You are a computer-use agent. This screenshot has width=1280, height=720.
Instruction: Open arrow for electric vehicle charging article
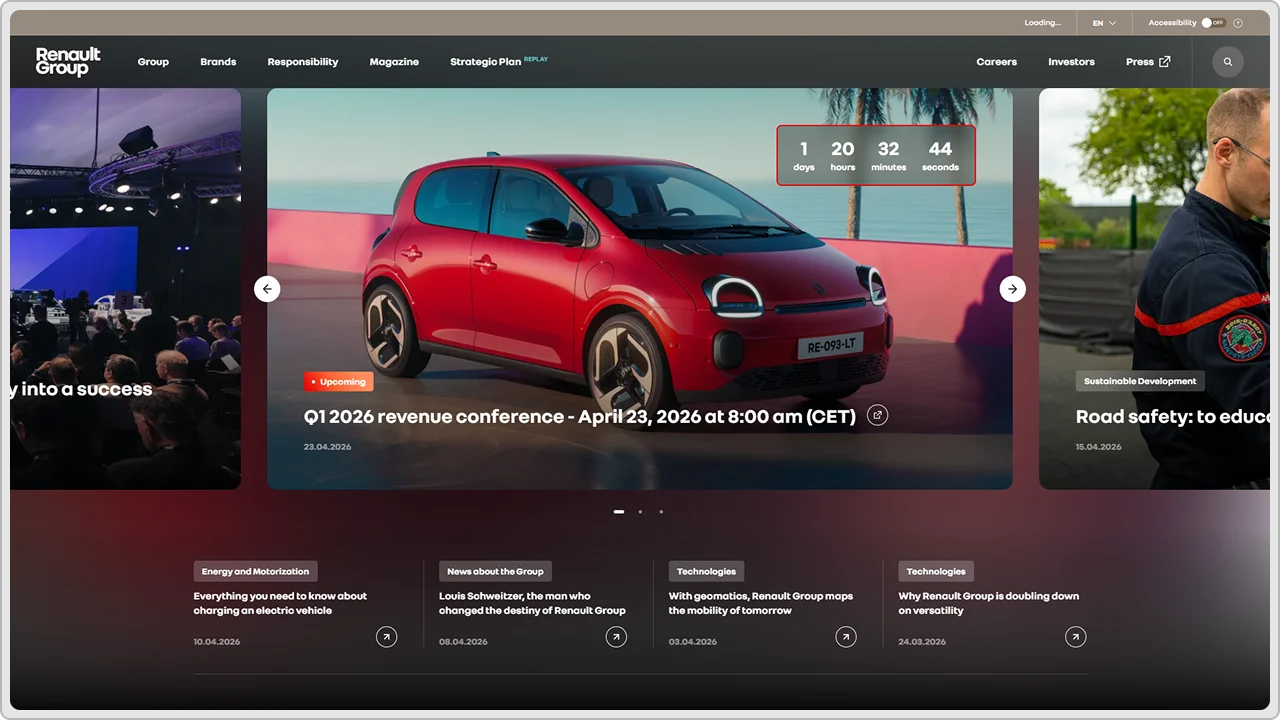point(386,637)
